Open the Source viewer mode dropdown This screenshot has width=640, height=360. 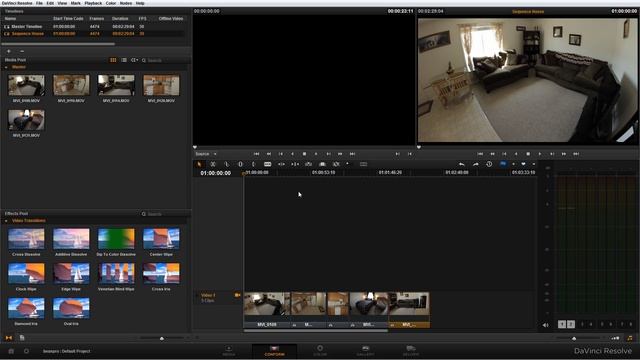[x=206, y=154]
